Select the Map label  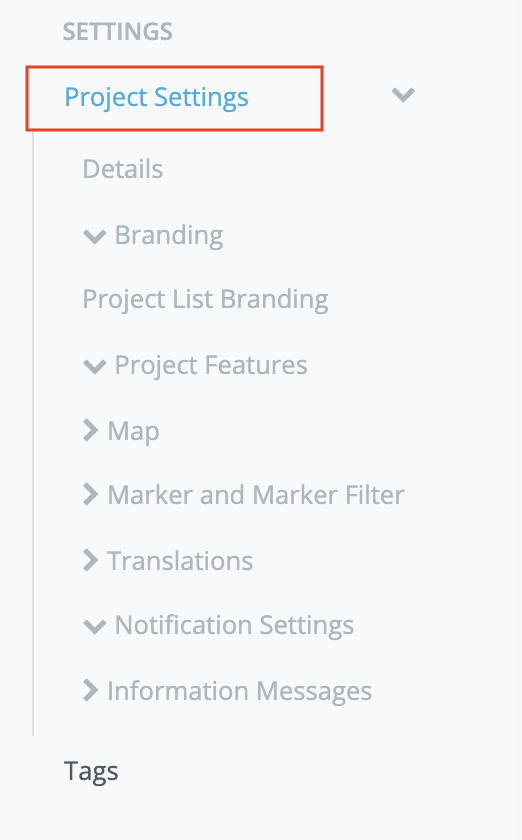[133, 431]
